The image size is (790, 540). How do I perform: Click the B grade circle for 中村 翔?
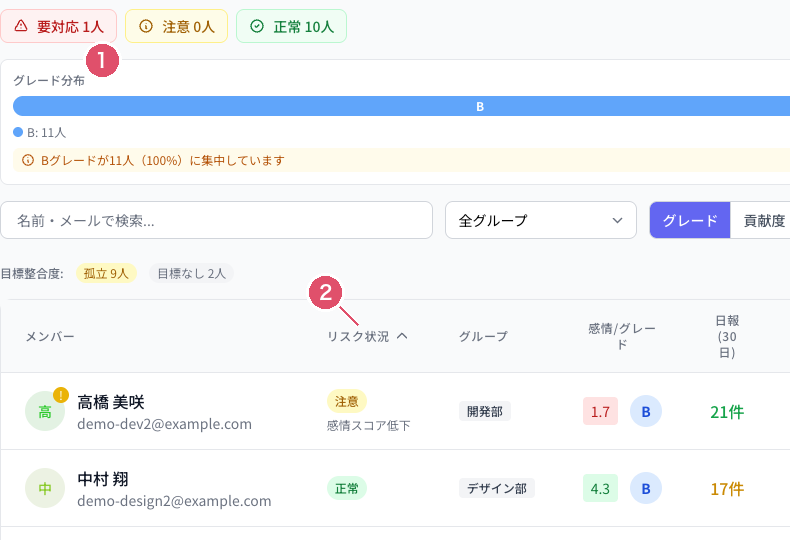click(x=646, y=489)
